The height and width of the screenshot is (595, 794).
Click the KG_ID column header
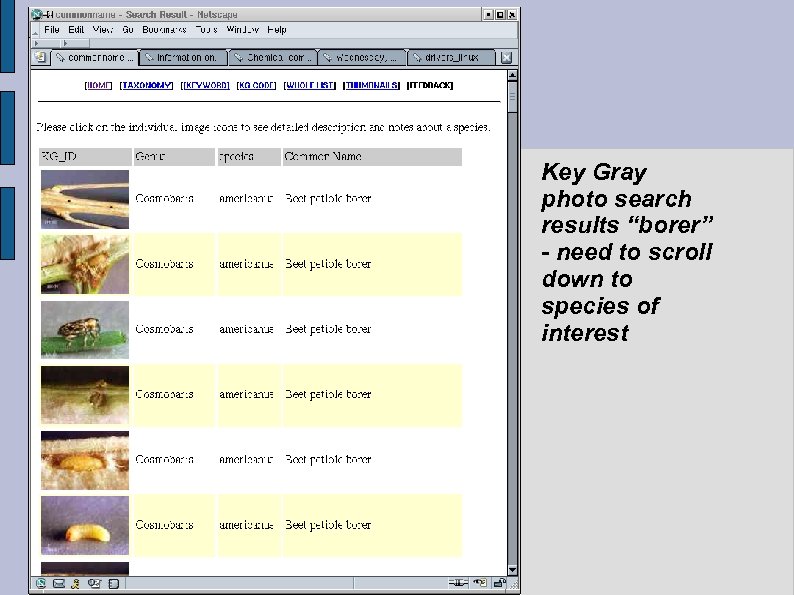point(85,156)
